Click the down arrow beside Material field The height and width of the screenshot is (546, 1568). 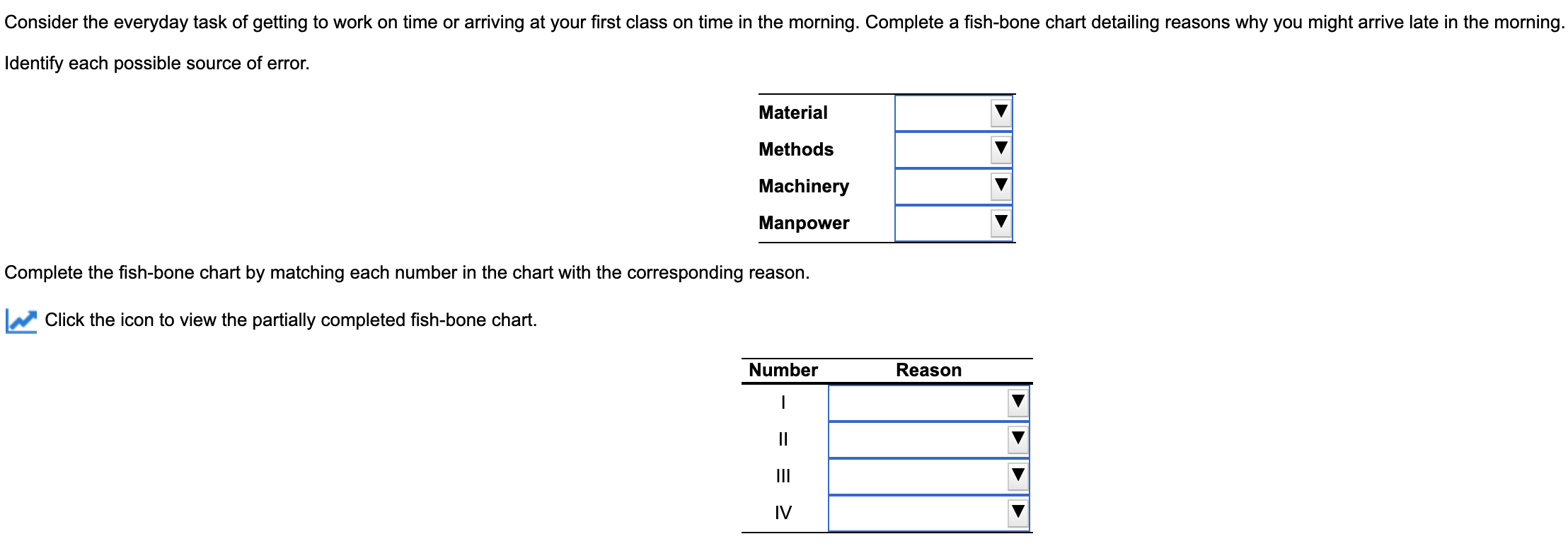coord(1001,112)
